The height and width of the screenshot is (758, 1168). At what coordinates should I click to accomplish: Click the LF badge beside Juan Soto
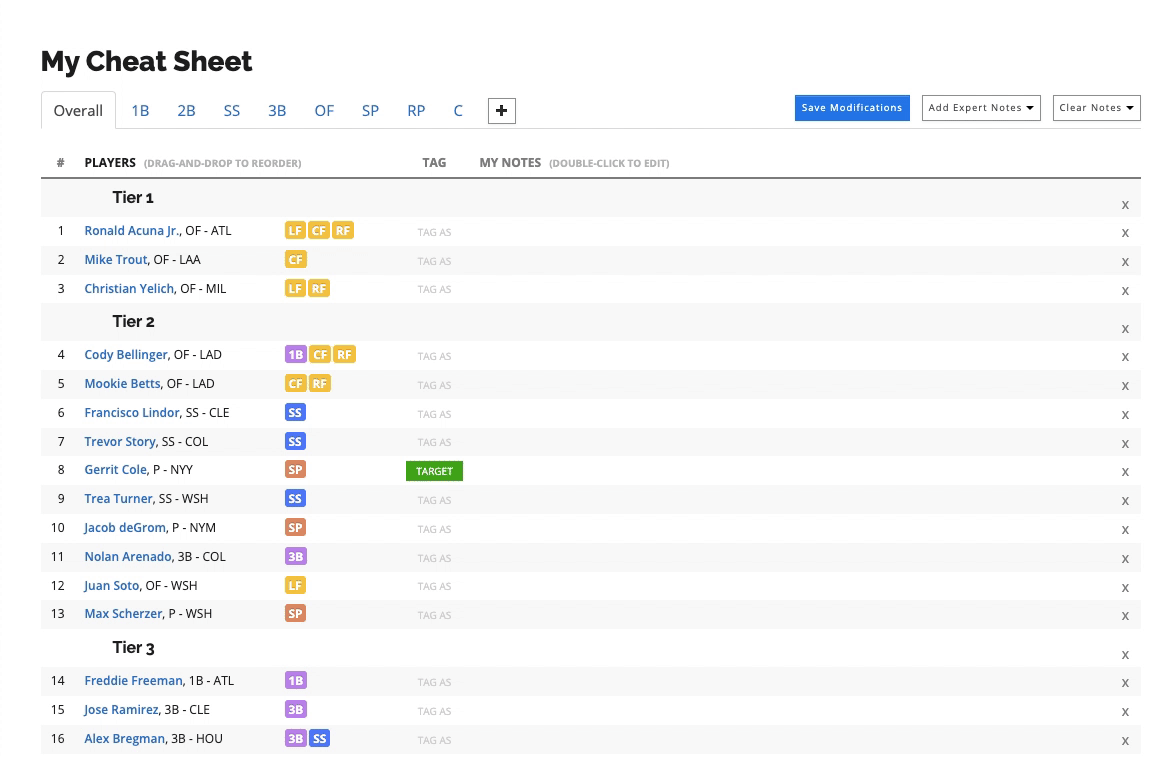(x=295, y=586)
